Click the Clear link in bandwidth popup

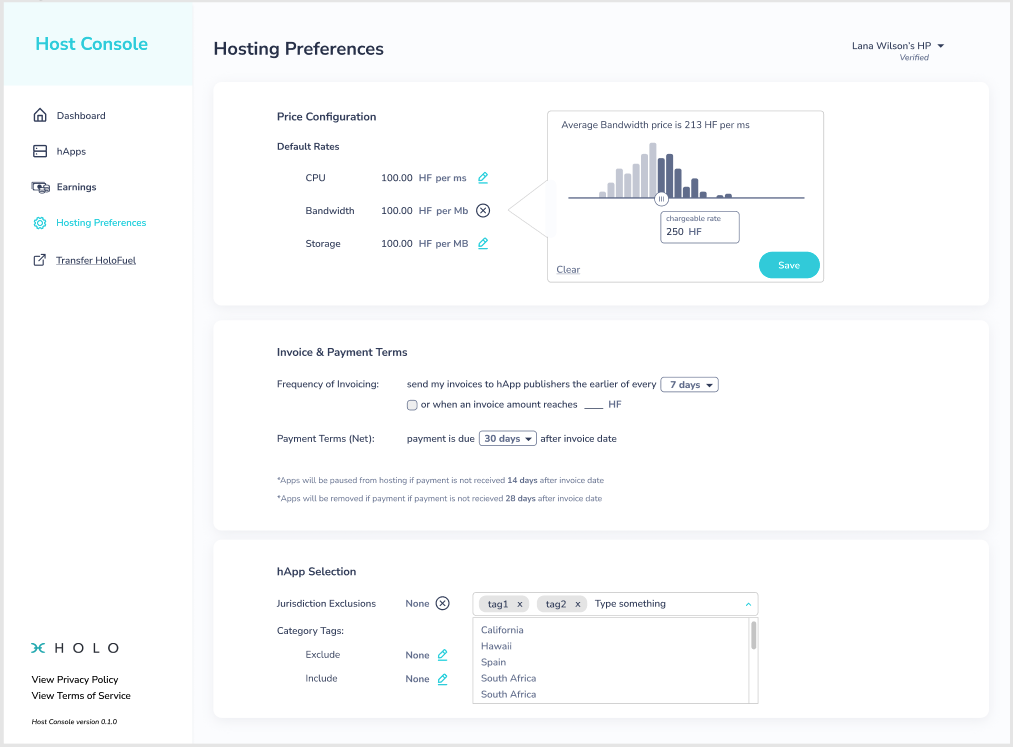[x=568, y=269]
